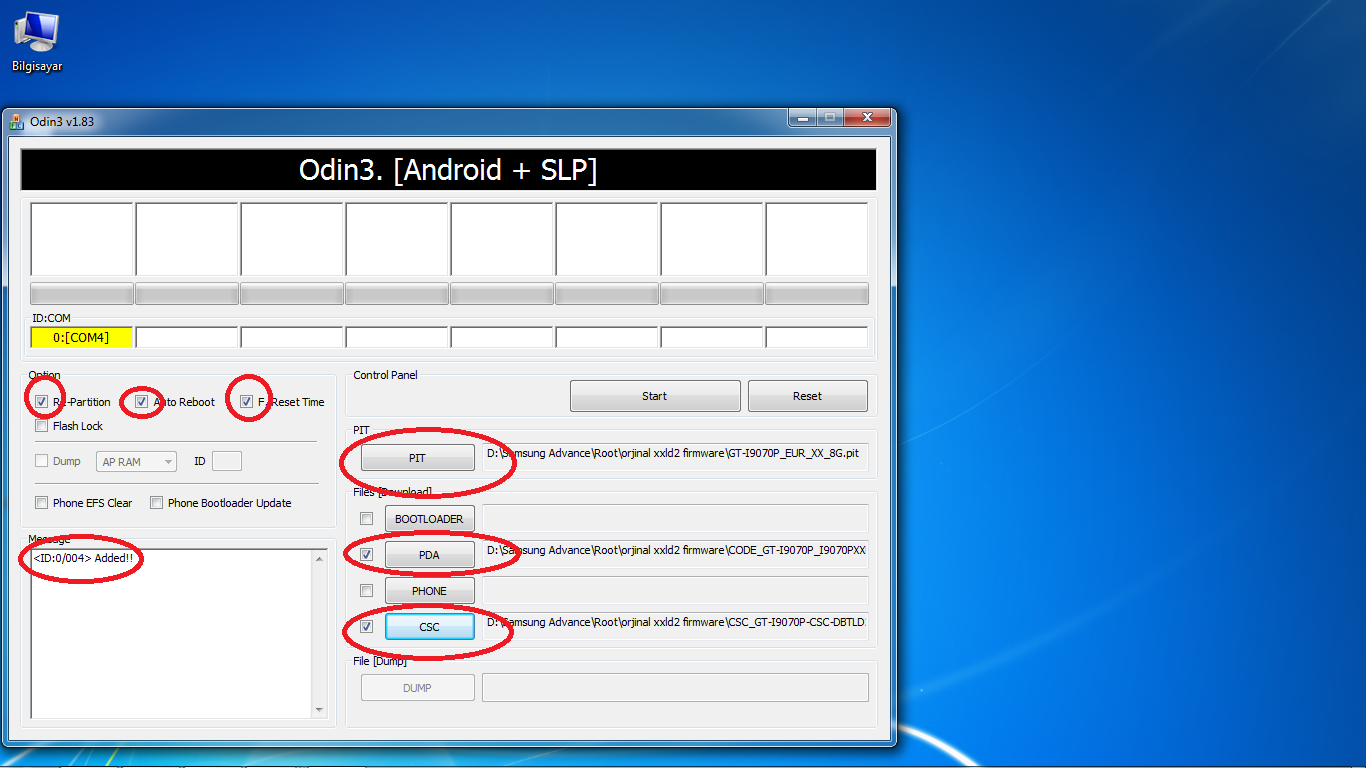This screenshot has height=768, width=1366.
Task: Check the PHONE file checkbox
Action: click(367, 590)
